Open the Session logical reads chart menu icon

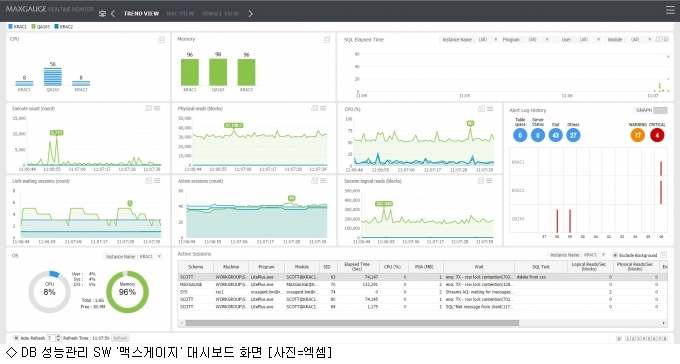(x=489, y=180)
